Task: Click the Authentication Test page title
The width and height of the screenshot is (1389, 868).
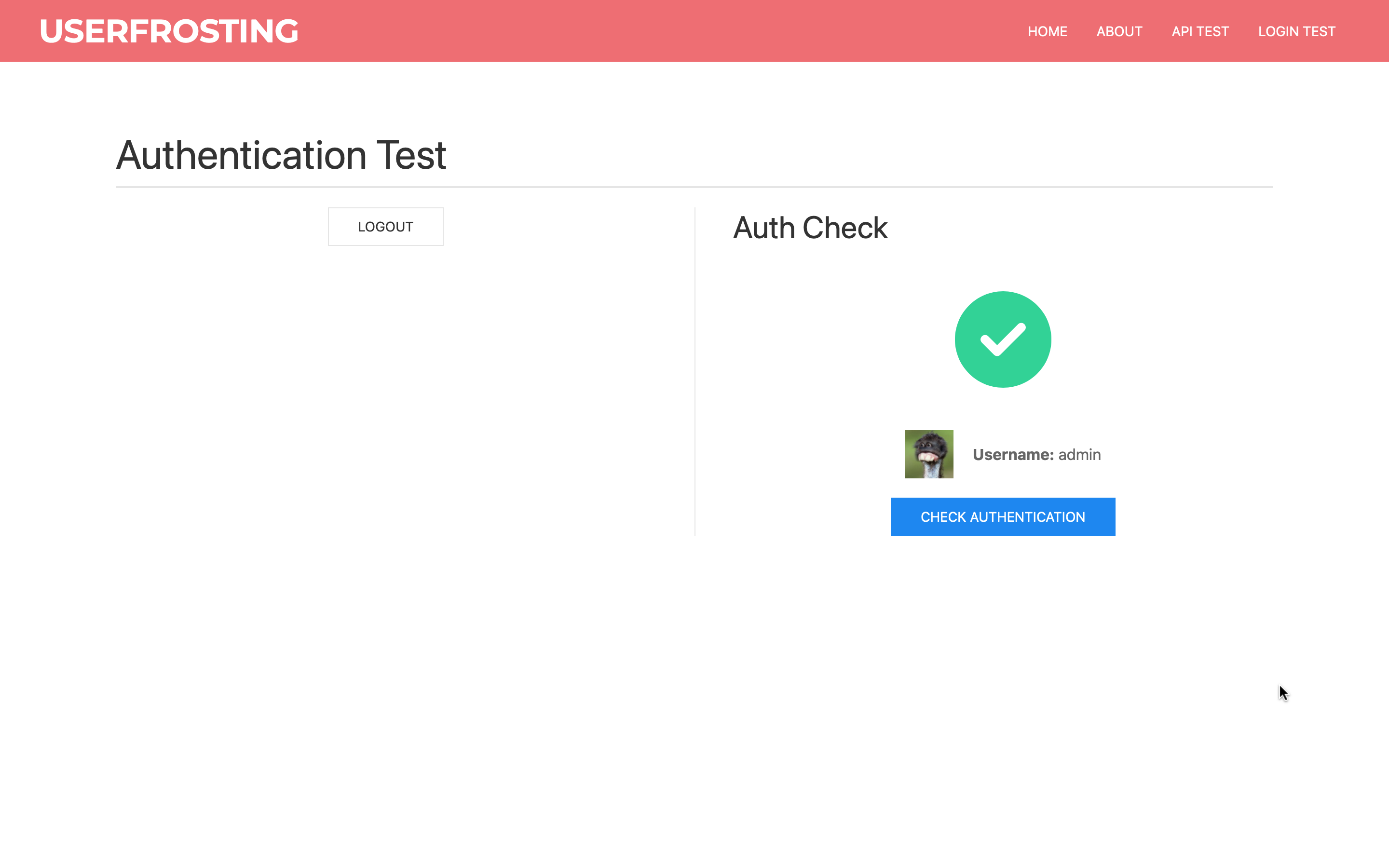Action: click(281, 155)
